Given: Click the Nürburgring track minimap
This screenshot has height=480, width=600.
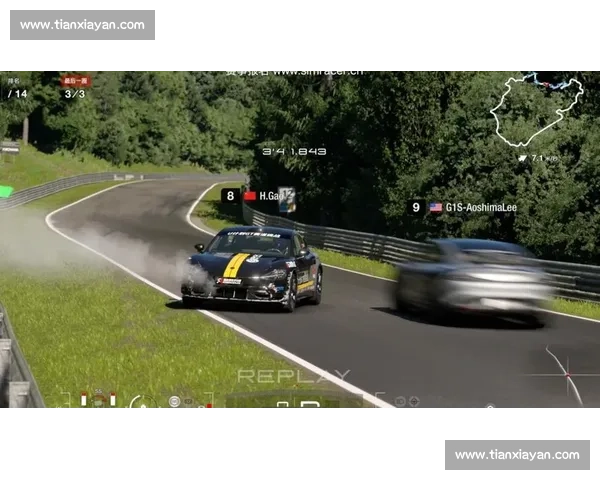Looking at the screenshot, I should (535, 108).
